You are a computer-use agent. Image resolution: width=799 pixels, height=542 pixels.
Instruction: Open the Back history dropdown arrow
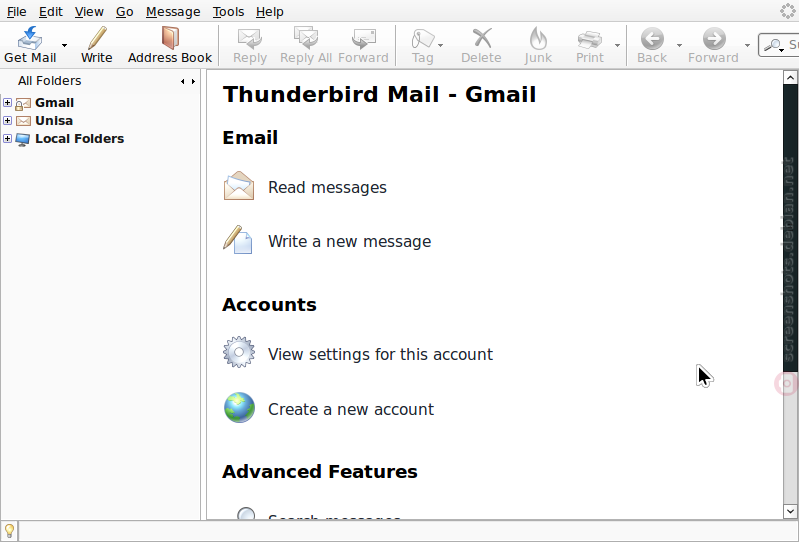(x=679, y=45)
